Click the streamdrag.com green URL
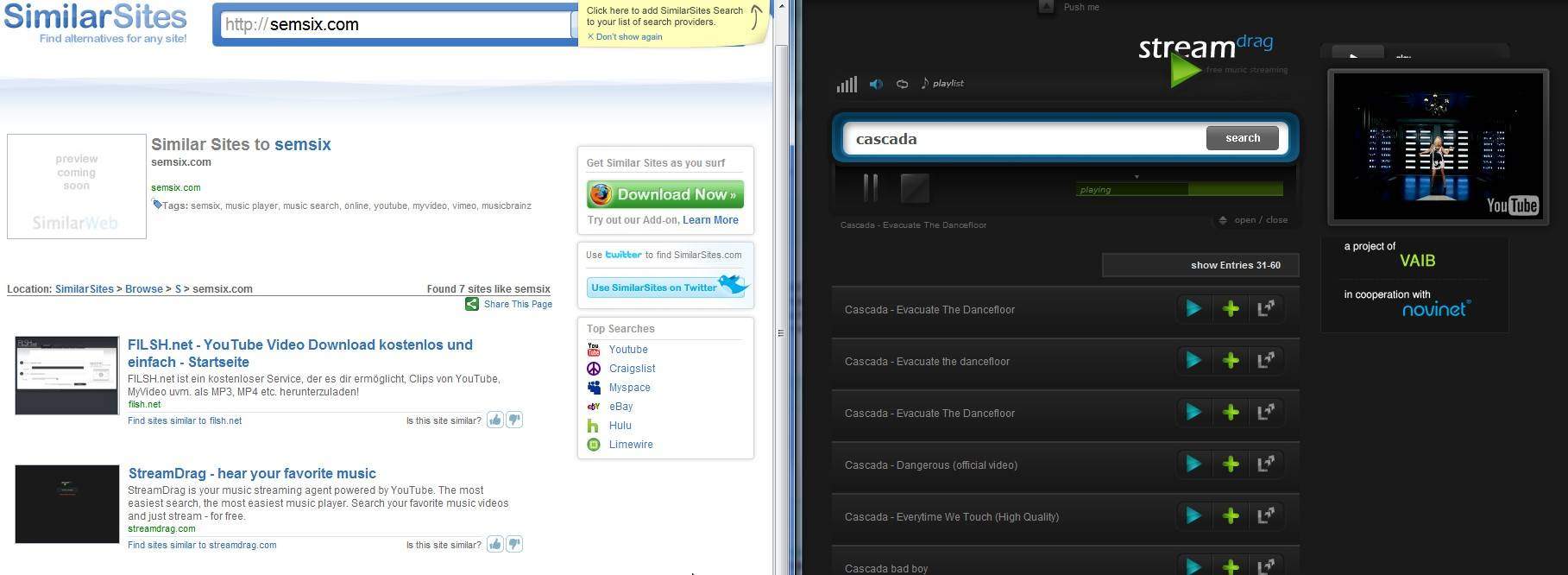The height and width of the screenshot is (575, 1568). (161, 528)
